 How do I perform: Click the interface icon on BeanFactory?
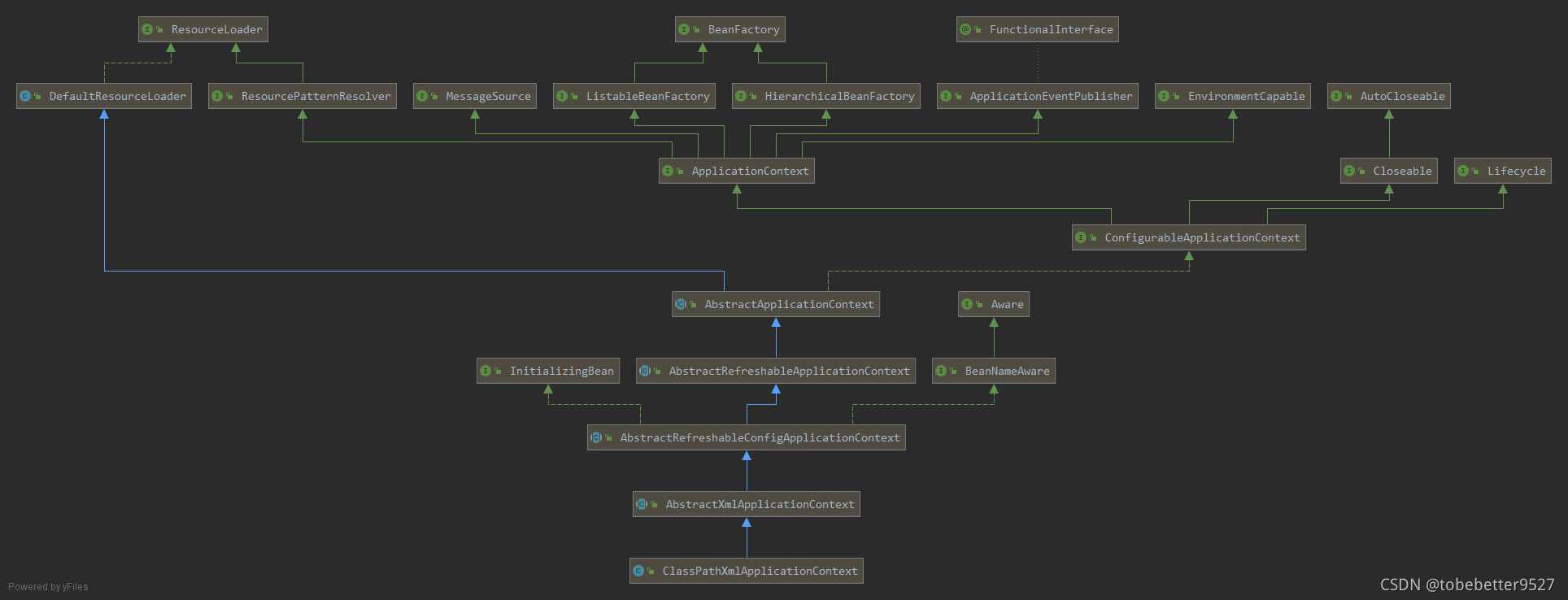point(684,29)
